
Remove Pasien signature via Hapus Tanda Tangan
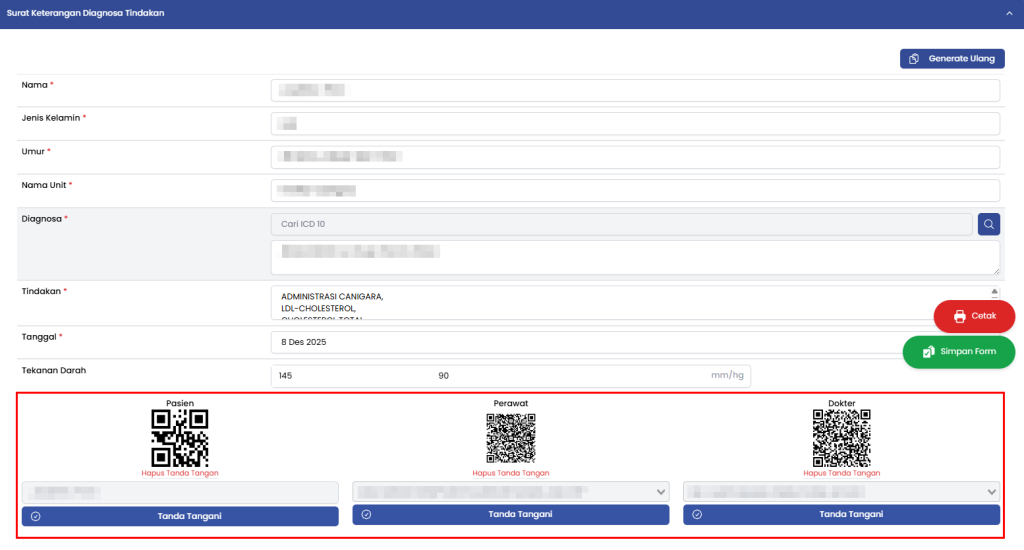click(x=180, y=473)
